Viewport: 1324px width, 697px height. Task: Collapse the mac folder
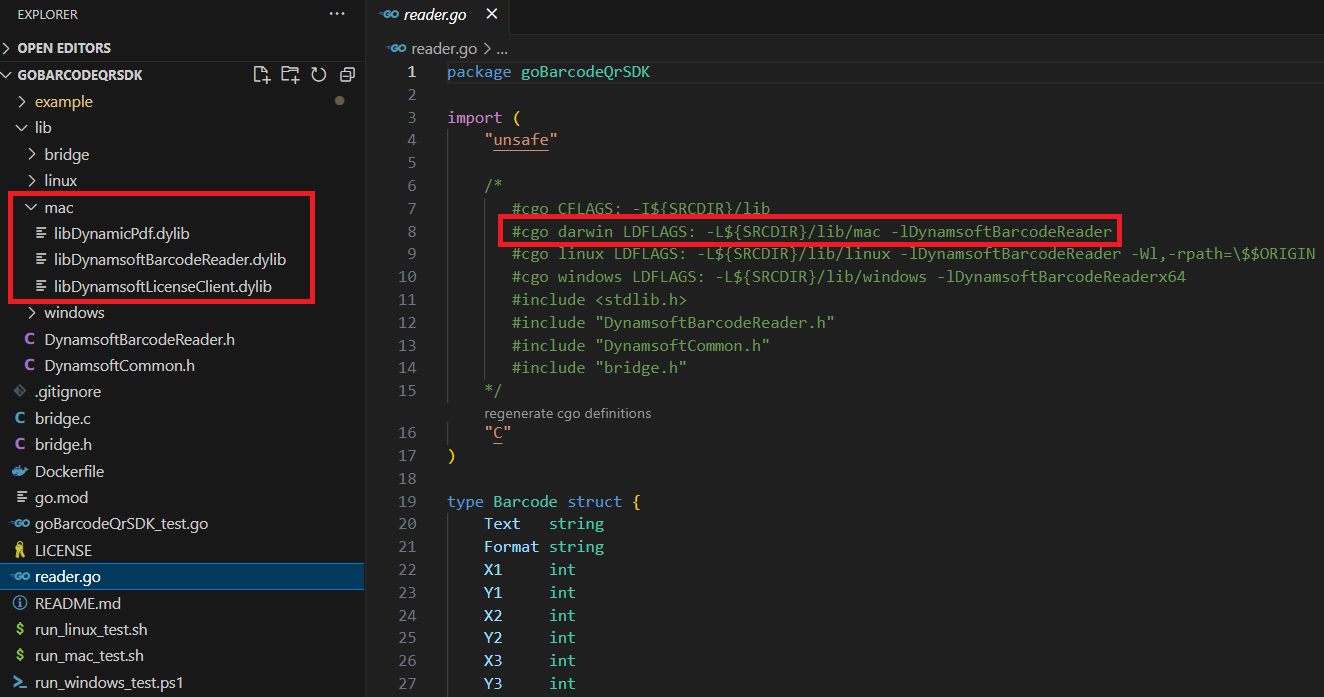point(58,207)
